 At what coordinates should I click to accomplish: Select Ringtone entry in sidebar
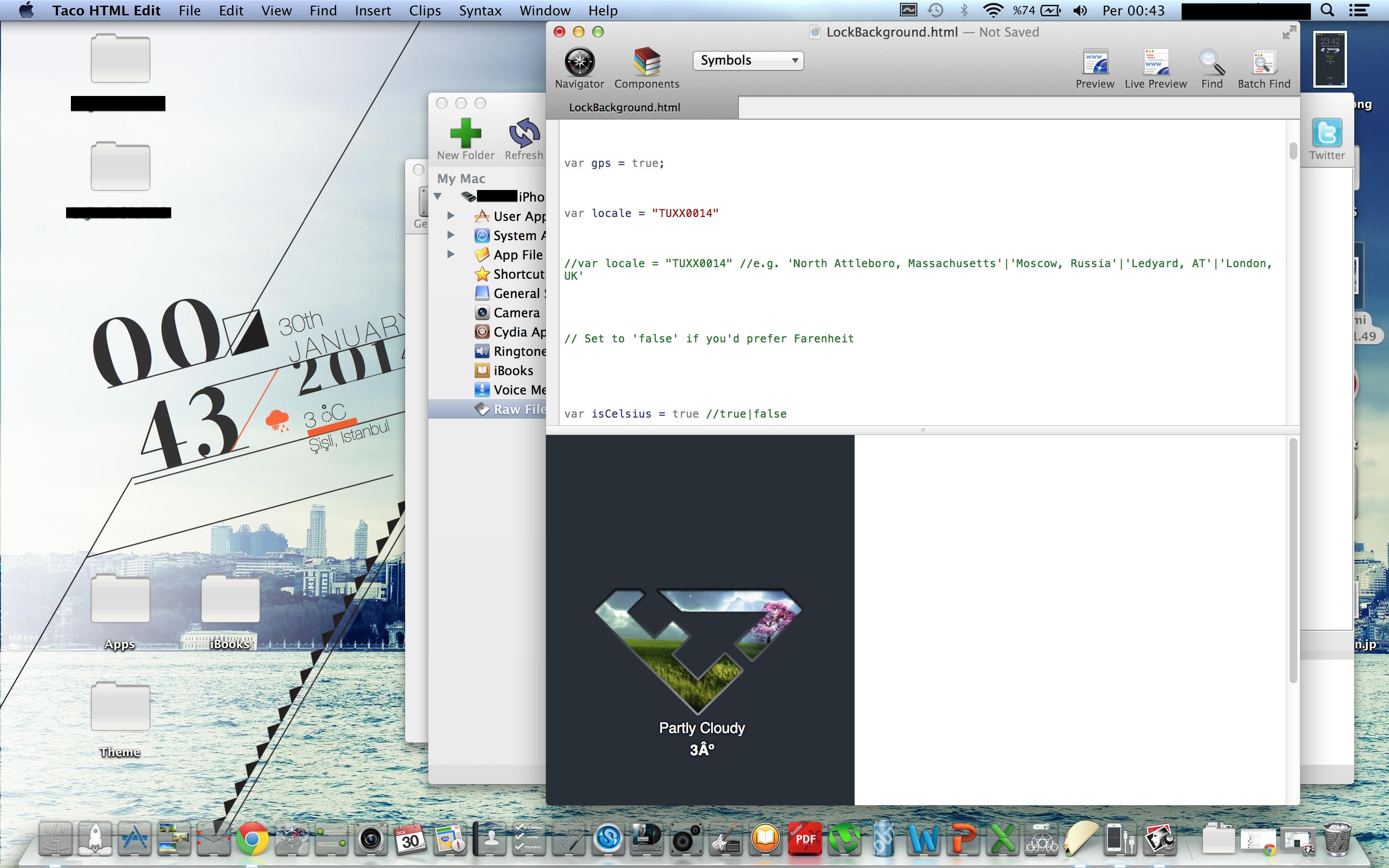click(x=487, y=352)
